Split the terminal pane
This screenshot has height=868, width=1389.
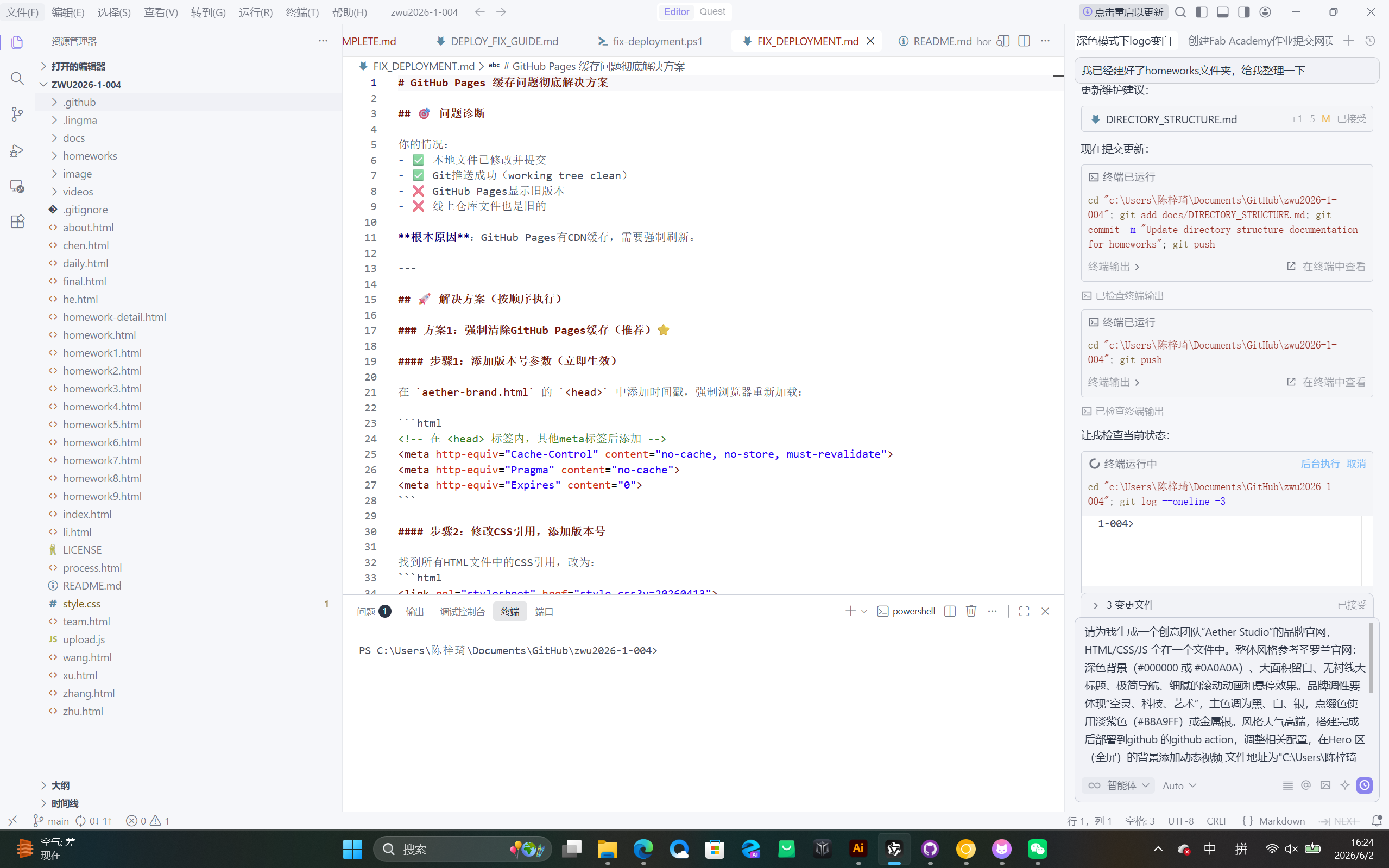(950, 611)
